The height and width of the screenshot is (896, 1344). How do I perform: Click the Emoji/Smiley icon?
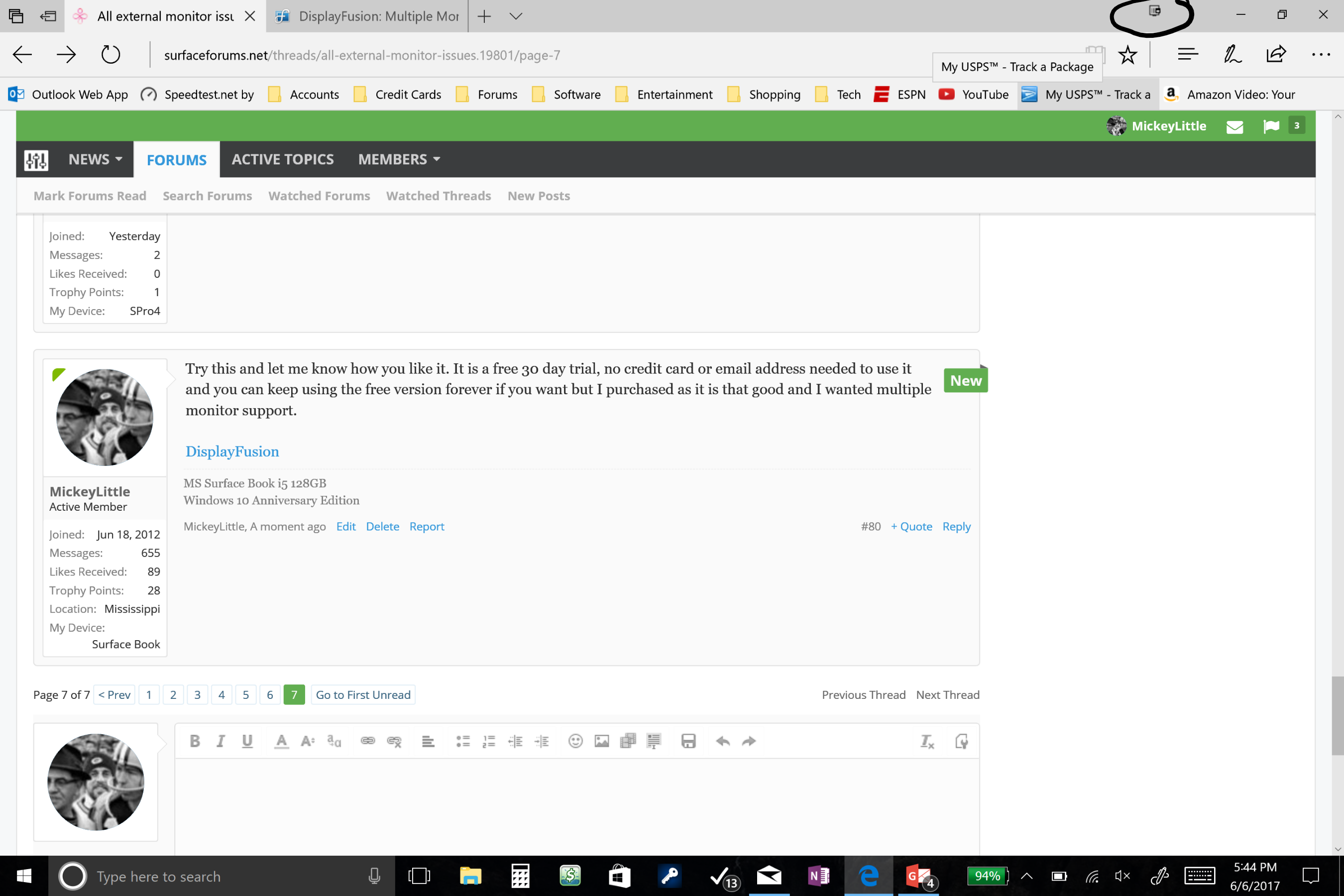576,740
